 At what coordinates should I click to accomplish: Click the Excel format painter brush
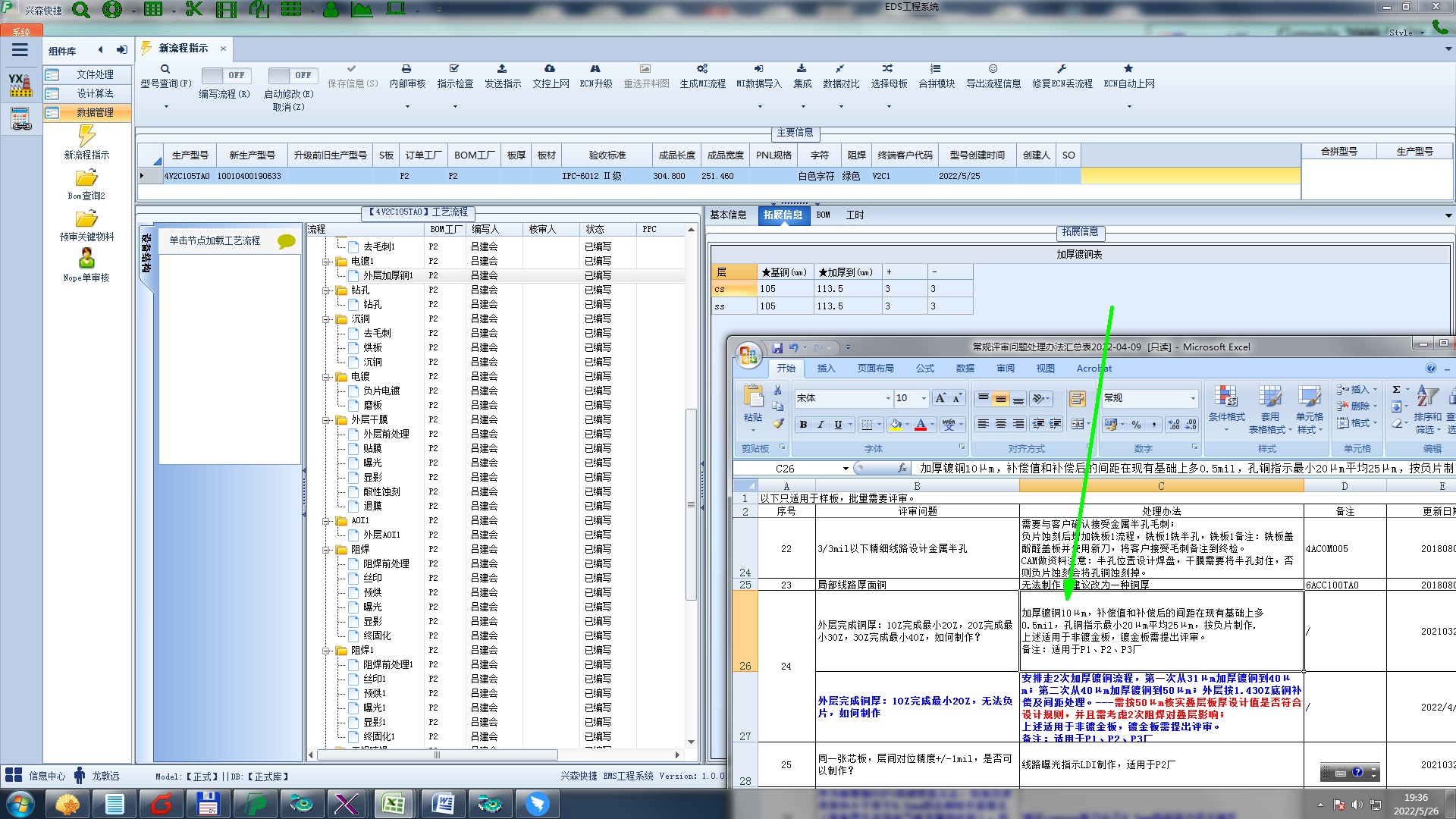(778, 424)
